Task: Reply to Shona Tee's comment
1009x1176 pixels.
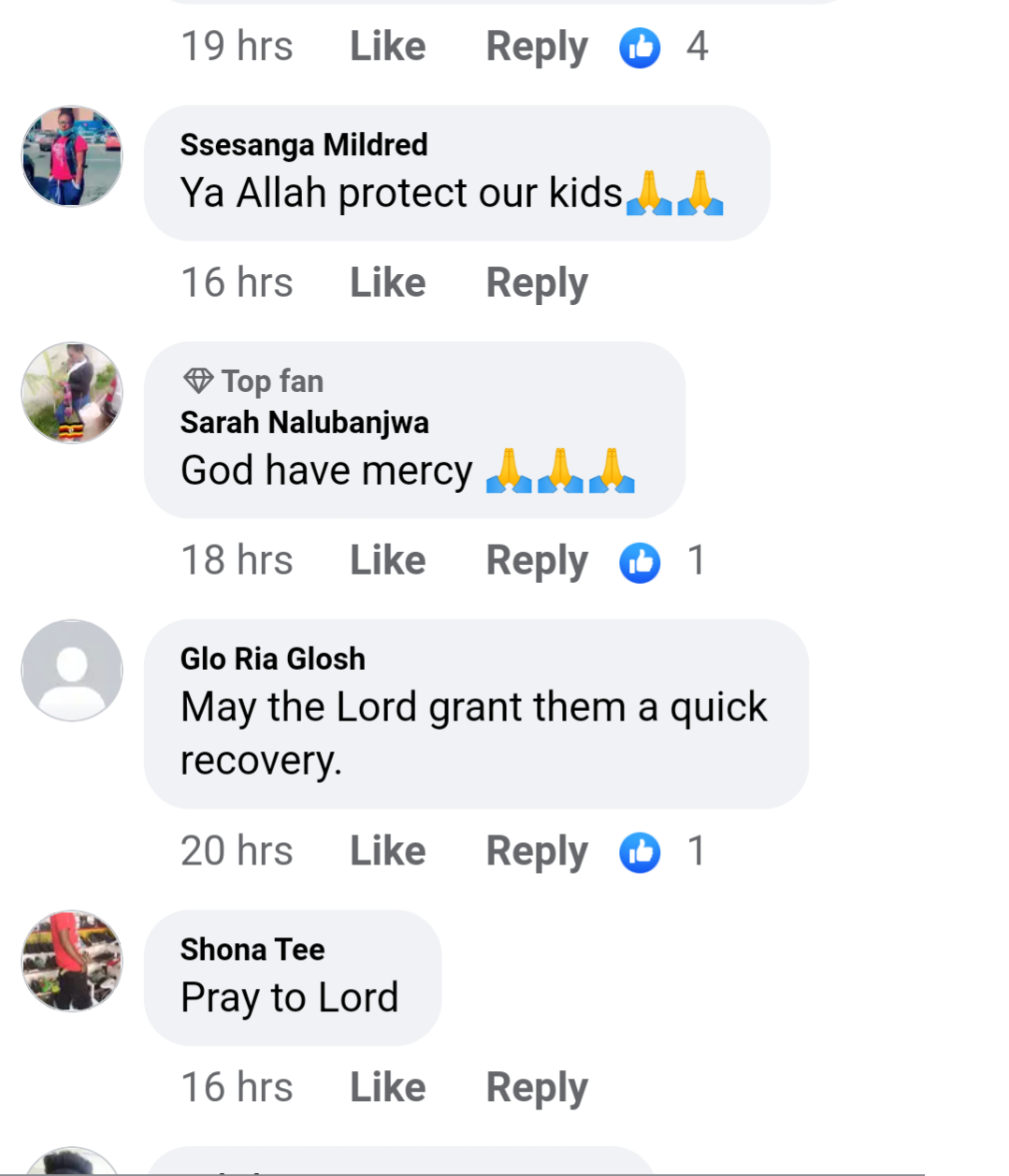Action: (537, 1087)
